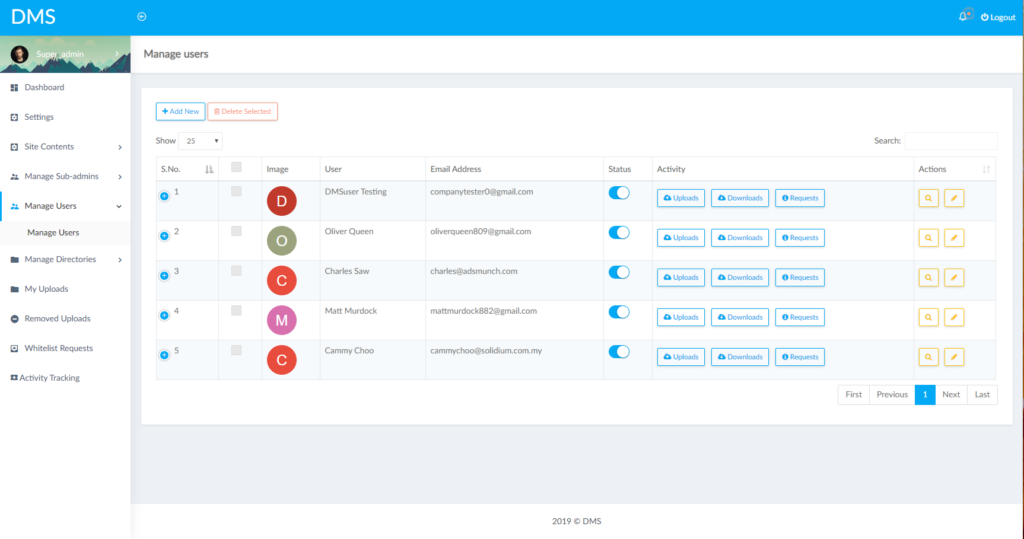Screen dimensions: 1024x539
Task: Click the green O avatar of Oliver Queen
Action: pos(281,241)
